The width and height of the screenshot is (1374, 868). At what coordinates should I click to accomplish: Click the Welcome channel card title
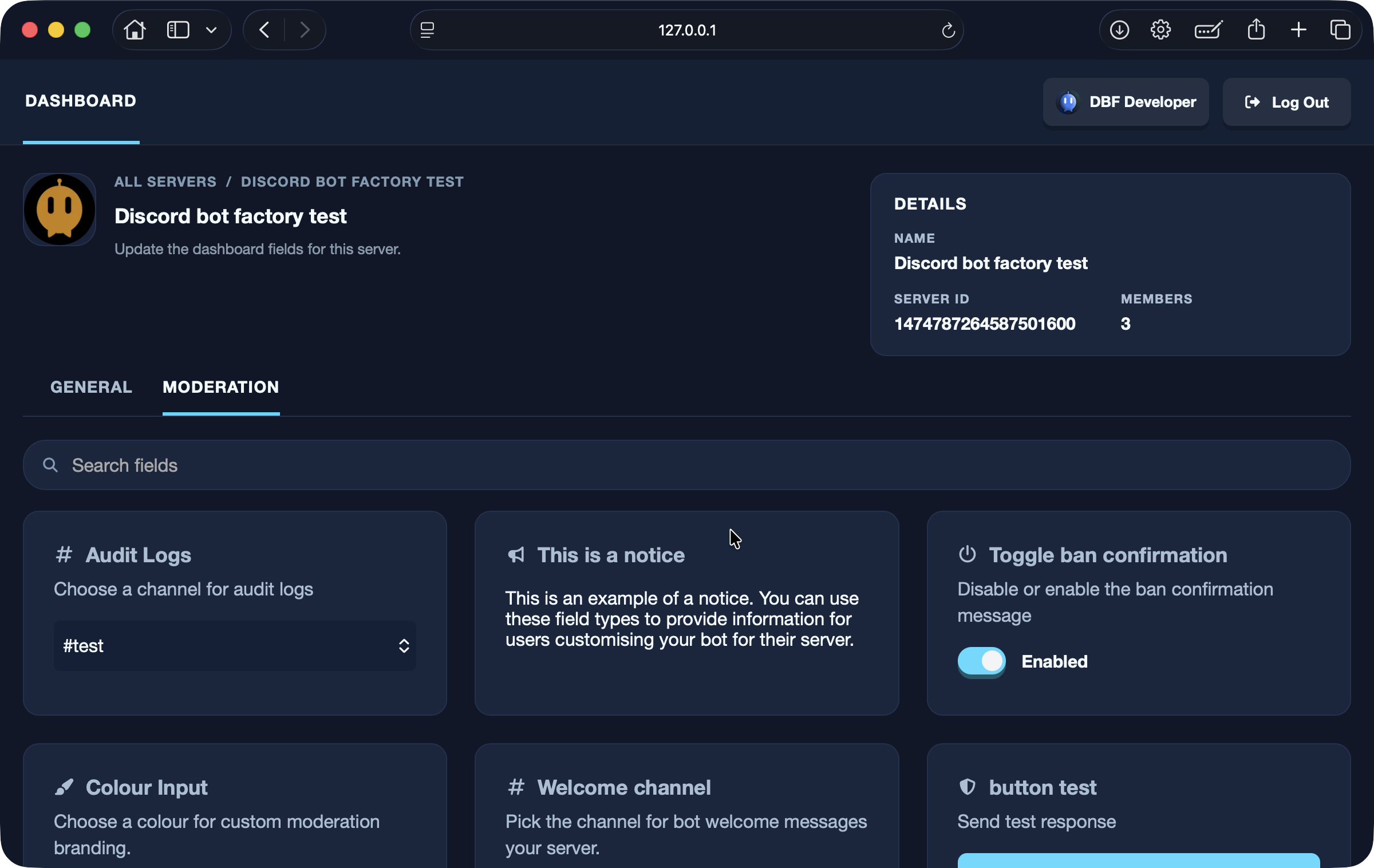pos(624,787)
